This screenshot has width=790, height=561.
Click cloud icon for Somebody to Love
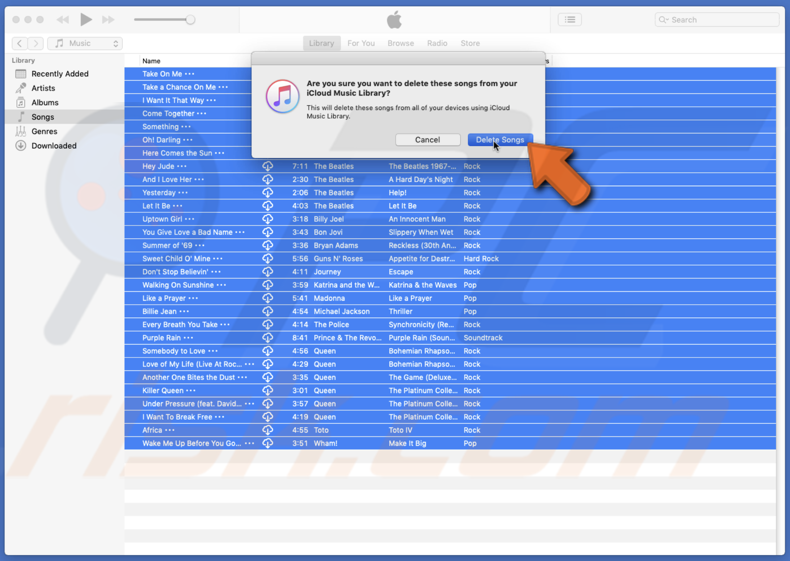pyautogui.click(x=268, y=351)
